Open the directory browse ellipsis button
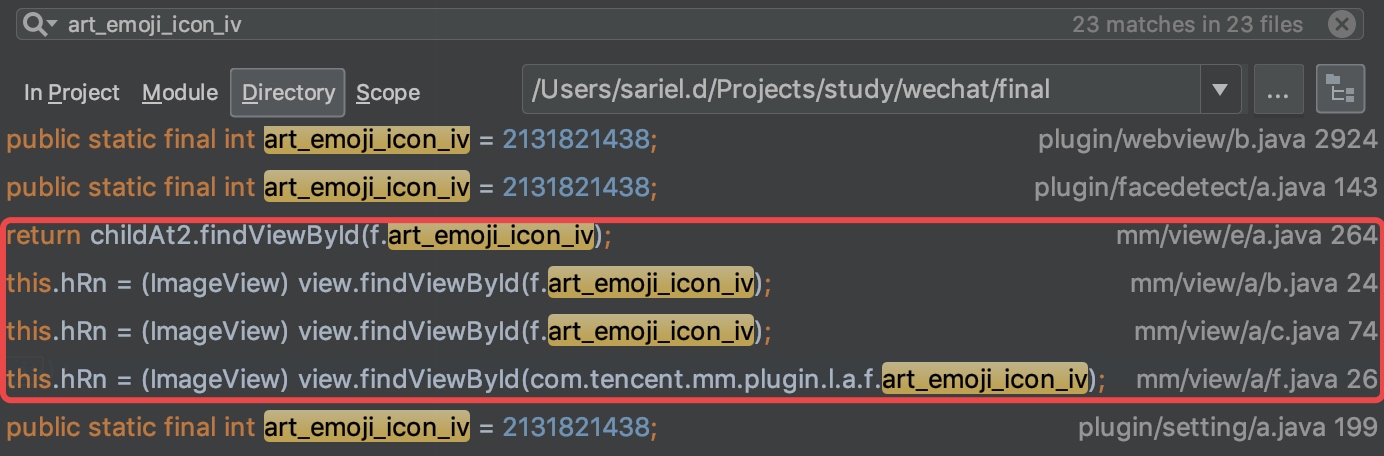 coord(1277,92)
